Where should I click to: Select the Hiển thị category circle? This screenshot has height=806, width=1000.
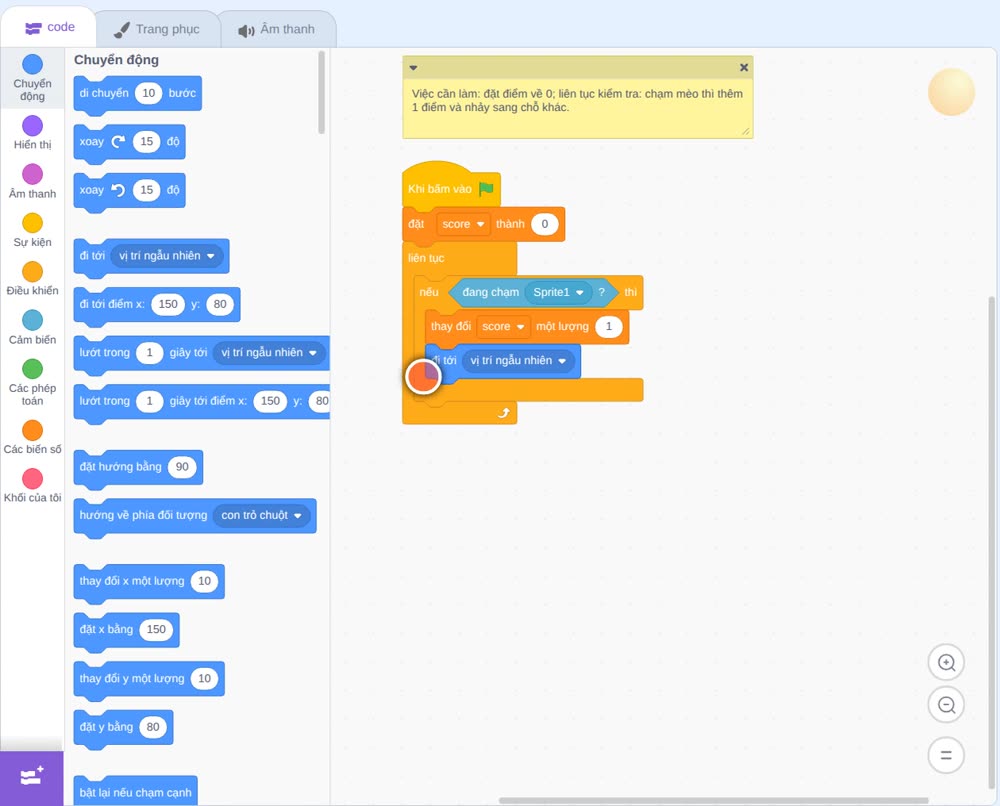[x=33, y=126]
